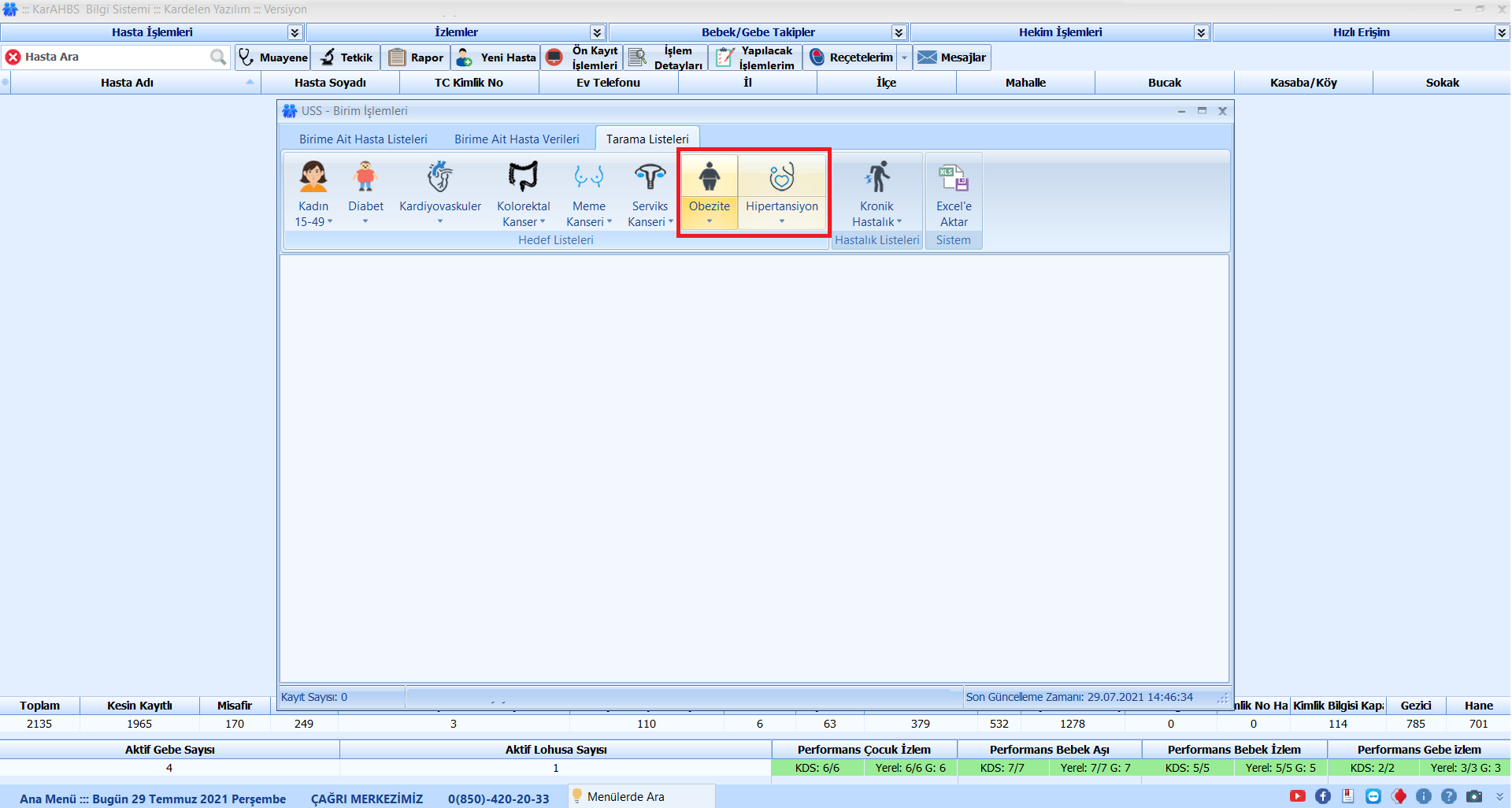1512x808 pixels.
Task: Select the Hipertansiyon screening icon
Action: [781, 191]
